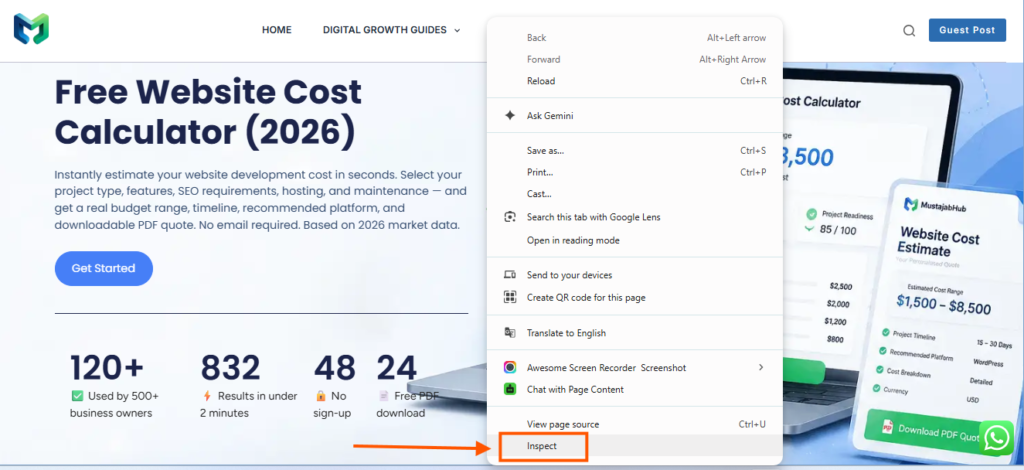Image resolution: width=1024 pixels, height=470 pixels.
Task: Click the Awesome Screen Recorder extension icon
Action: (510, 368)
